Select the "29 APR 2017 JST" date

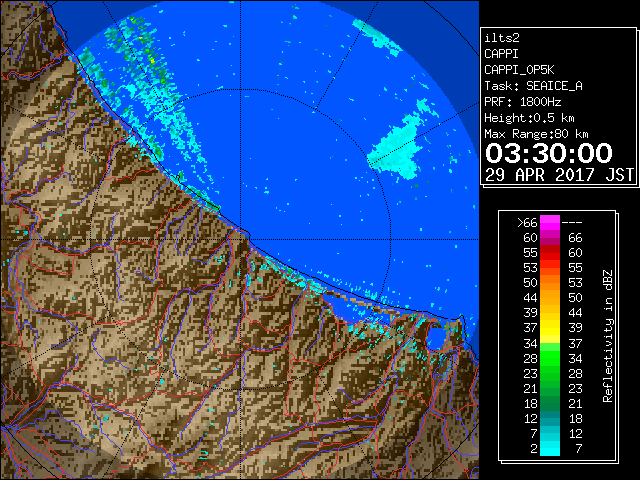[x=559, y=175]
